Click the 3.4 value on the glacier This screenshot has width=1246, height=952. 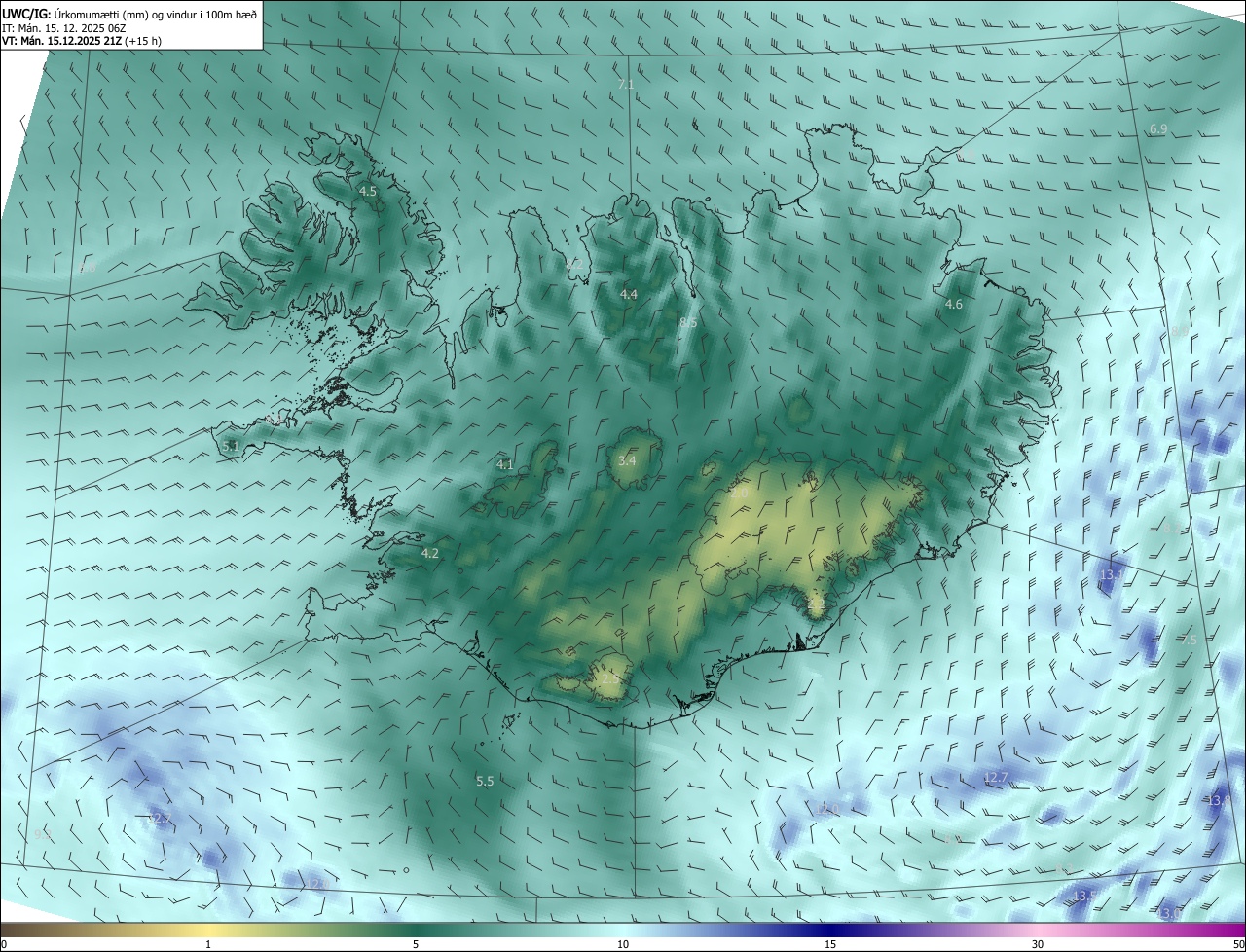pos(627,460)
